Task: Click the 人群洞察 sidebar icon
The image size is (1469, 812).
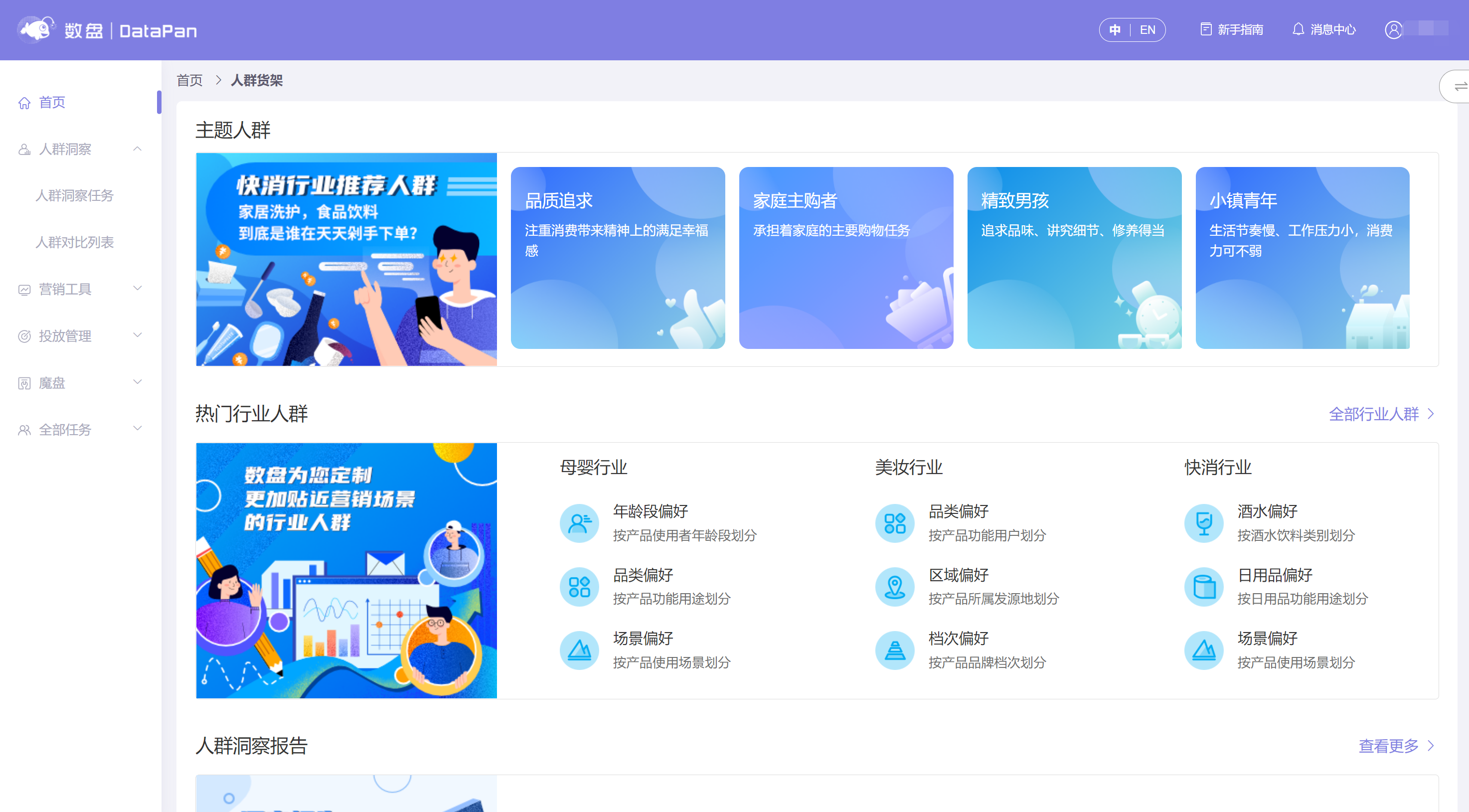Action: click(x=24, y=150)
